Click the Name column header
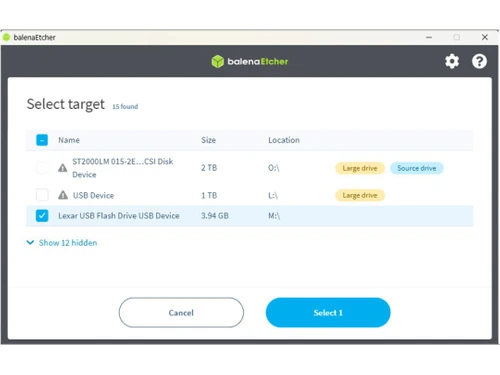The height and width of the screenshot is (375, 500). click(x=69, y=140)
